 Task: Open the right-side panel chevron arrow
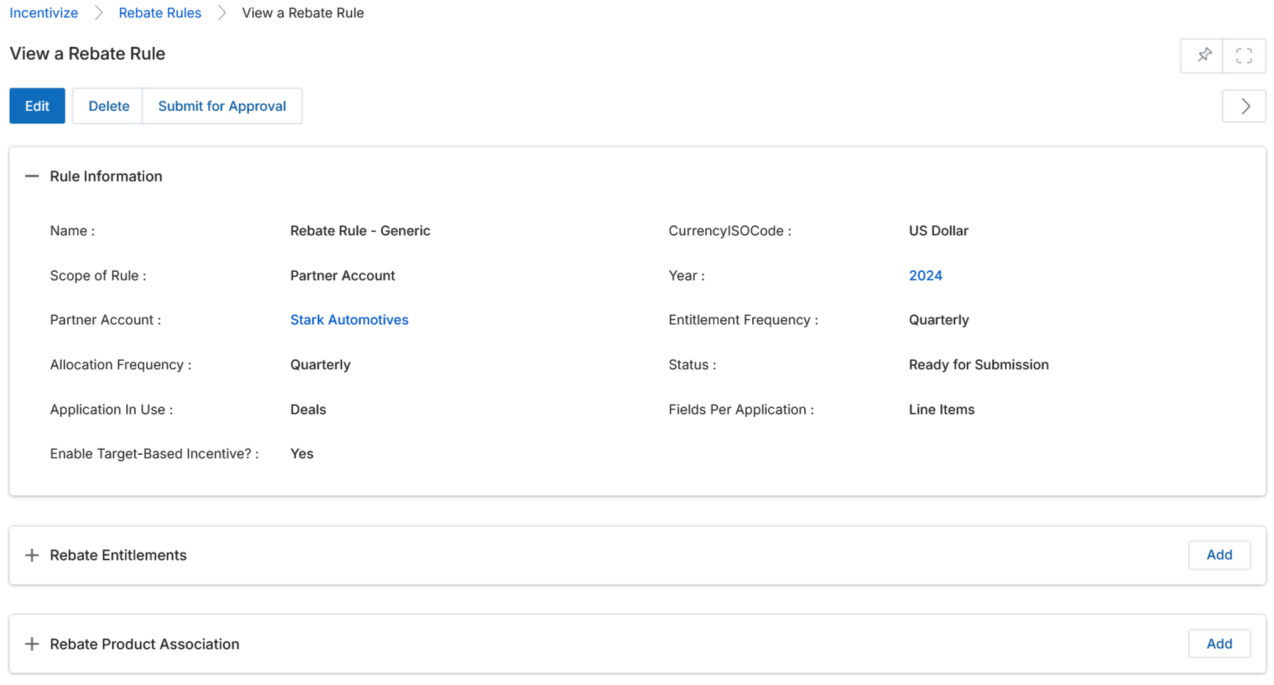click(x=1244, y=106)
